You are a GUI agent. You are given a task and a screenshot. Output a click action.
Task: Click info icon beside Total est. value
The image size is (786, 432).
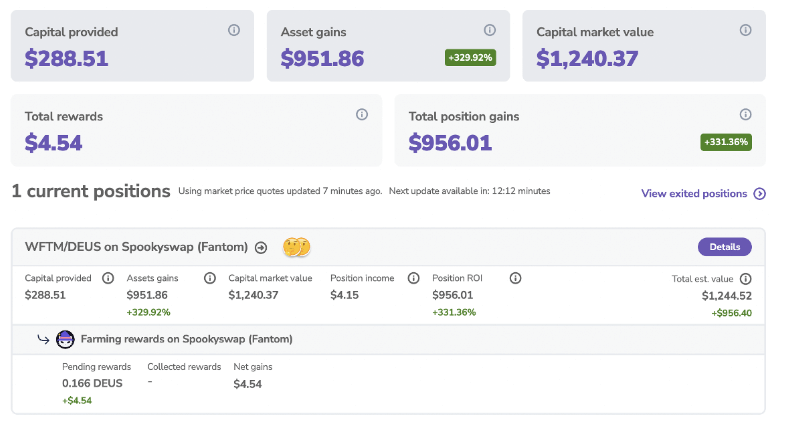click(x=745, y=278)
